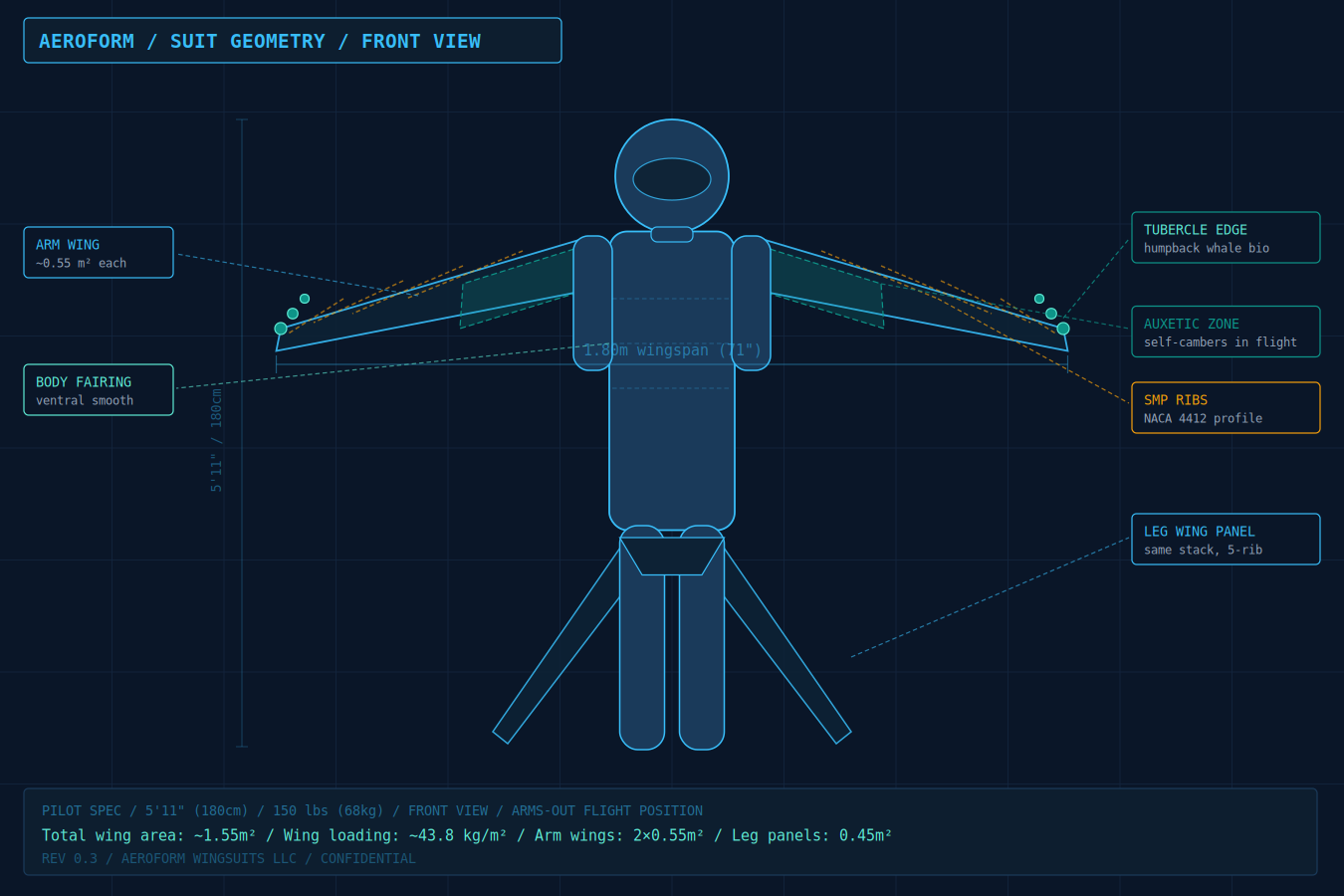
Task: Select the AUXETIC ZONE callout
Action: pyautogui.click(x=1226, y=332)
